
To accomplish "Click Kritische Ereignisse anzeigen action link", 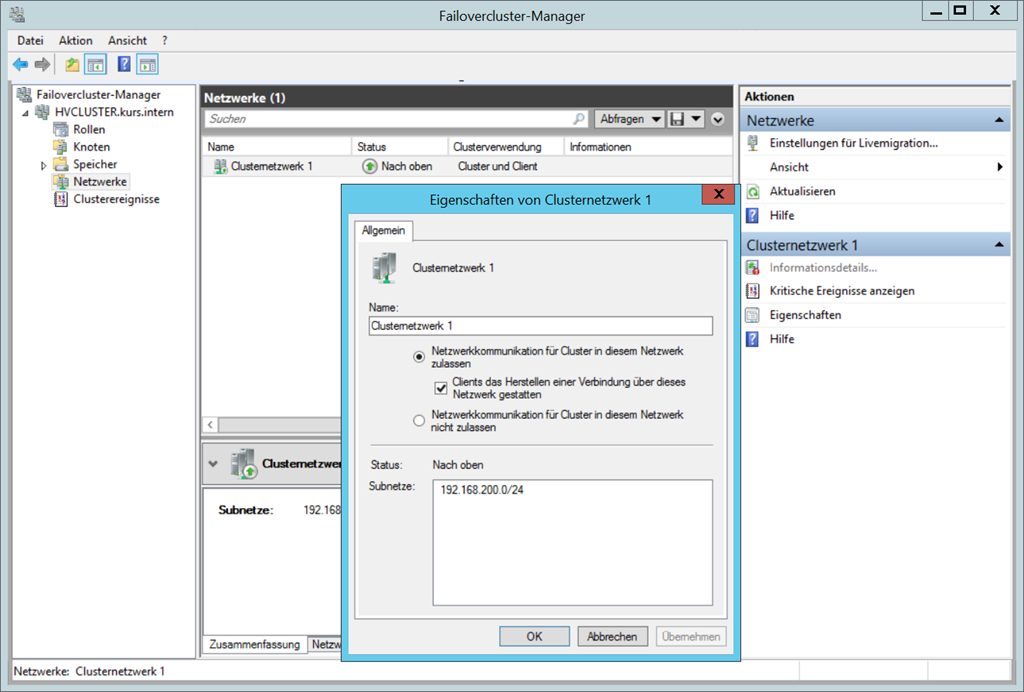I will pos(842,291).
